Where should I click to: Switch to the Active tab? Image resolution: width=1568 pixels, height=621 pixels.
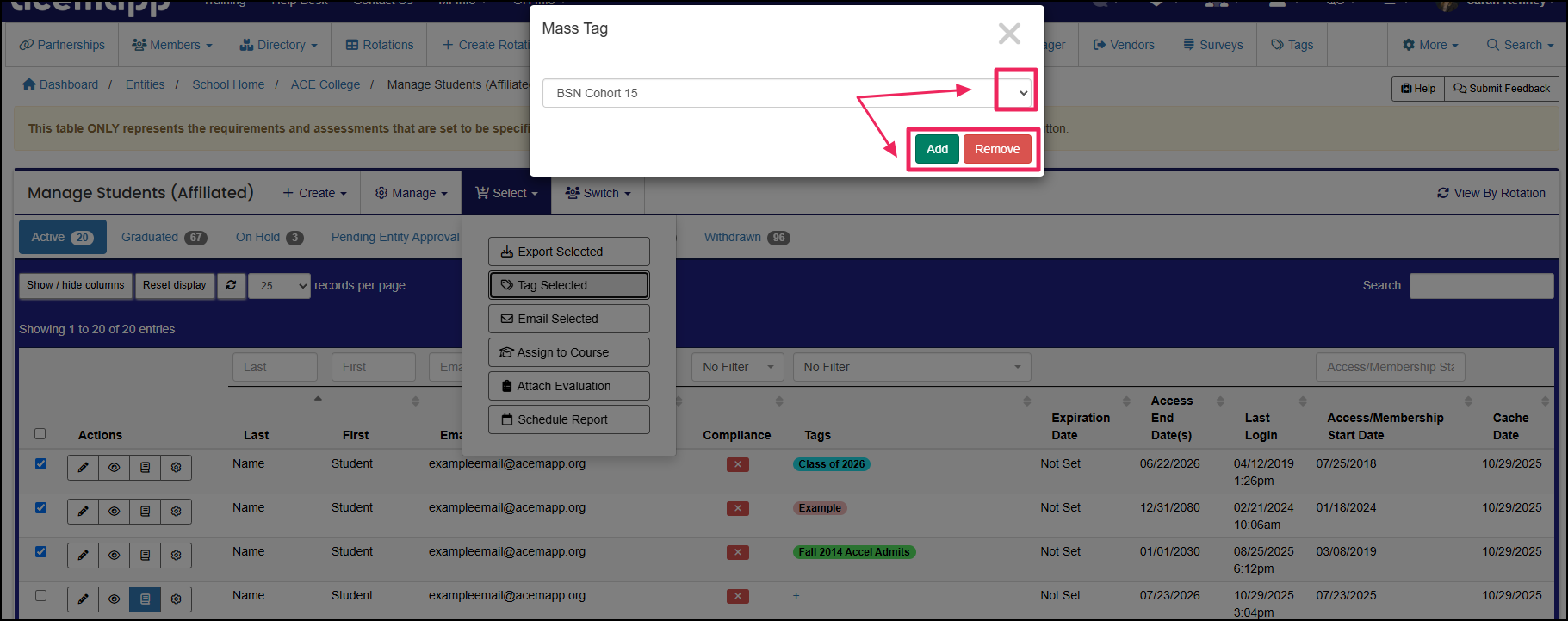(x=63, y=237)
